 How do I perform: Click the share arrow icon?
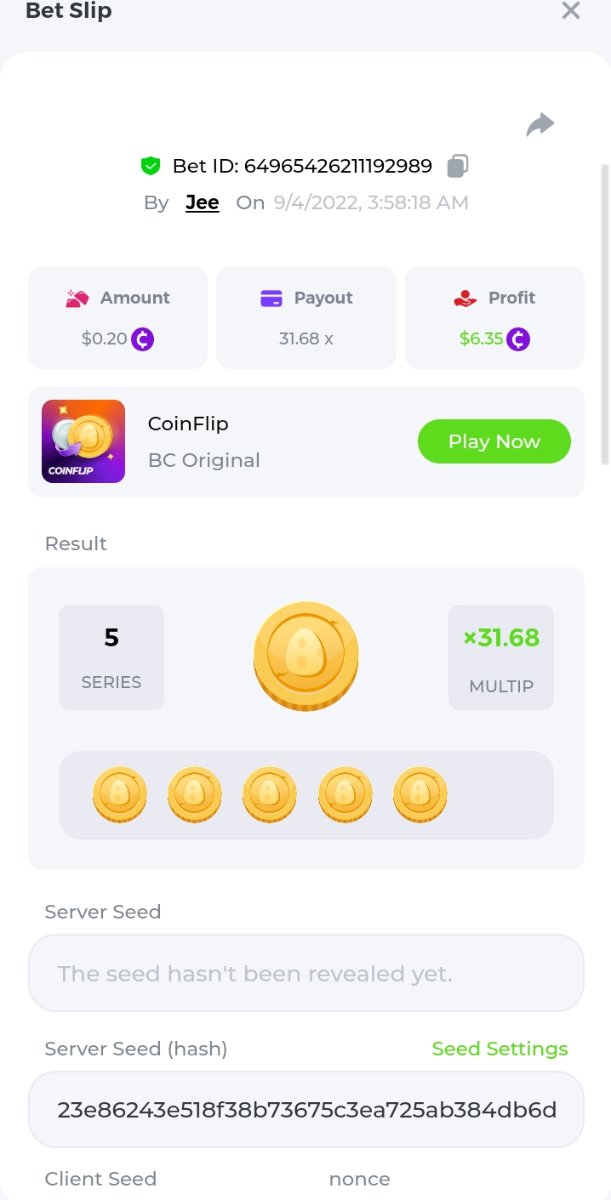pyautogui.click(x=540, y=125)
